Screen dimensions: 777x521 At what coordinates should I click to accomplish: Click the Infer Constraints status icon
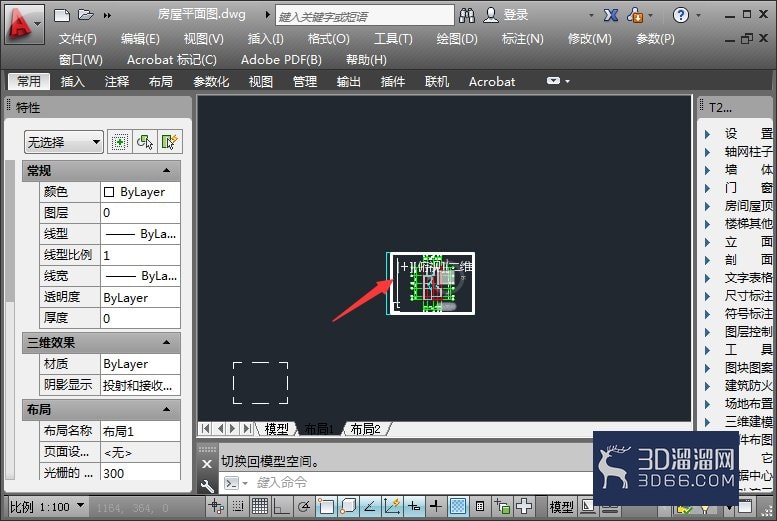pos(216,506)
